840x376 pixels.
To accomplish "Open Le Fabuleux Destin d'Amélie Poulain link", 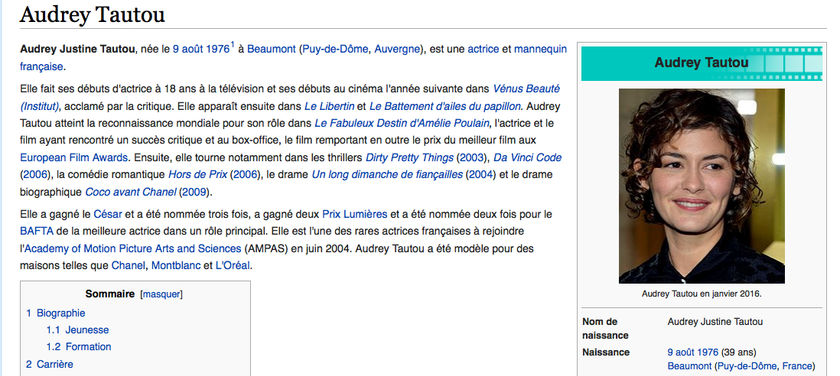I will (402, 124).
